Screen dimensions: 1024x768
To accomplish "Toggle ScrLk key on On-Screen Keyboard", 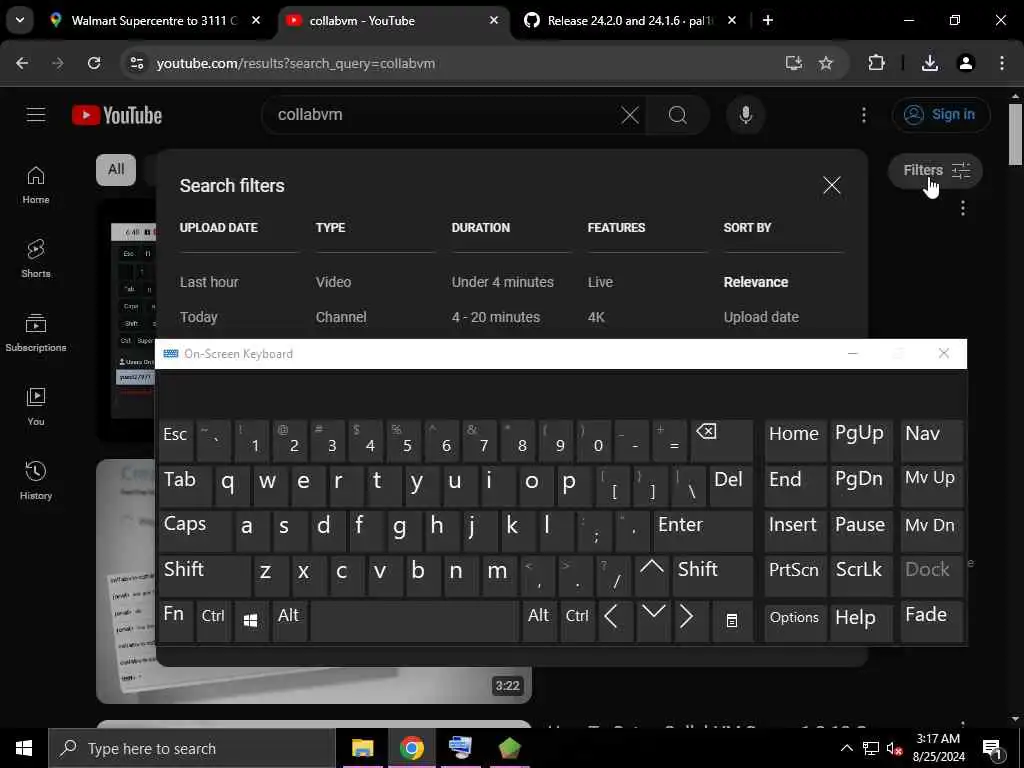I will tap(861, 575).
